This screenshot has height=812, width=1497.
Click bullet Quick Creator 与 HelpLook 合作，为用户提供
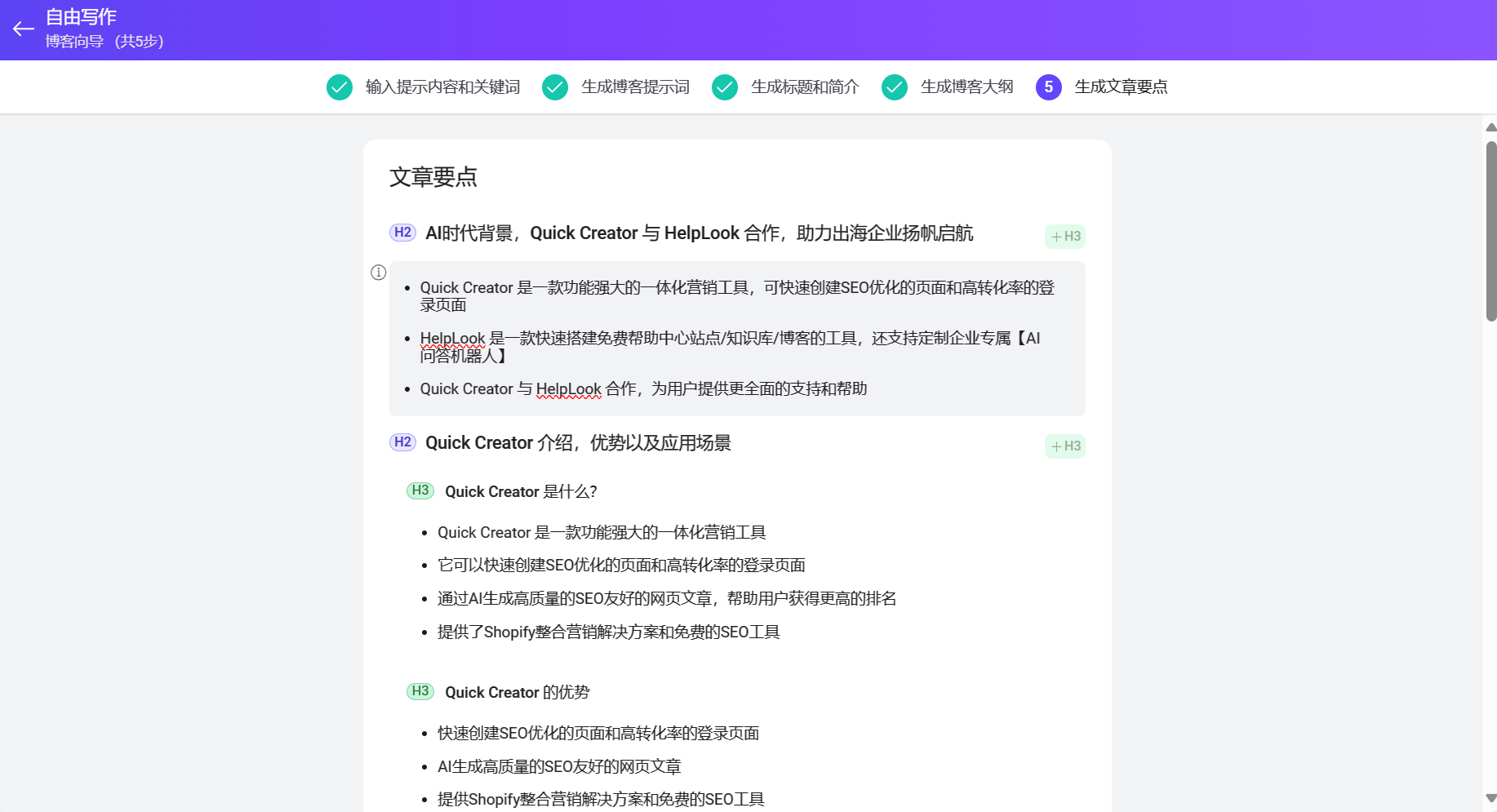[x=643, y=389]
